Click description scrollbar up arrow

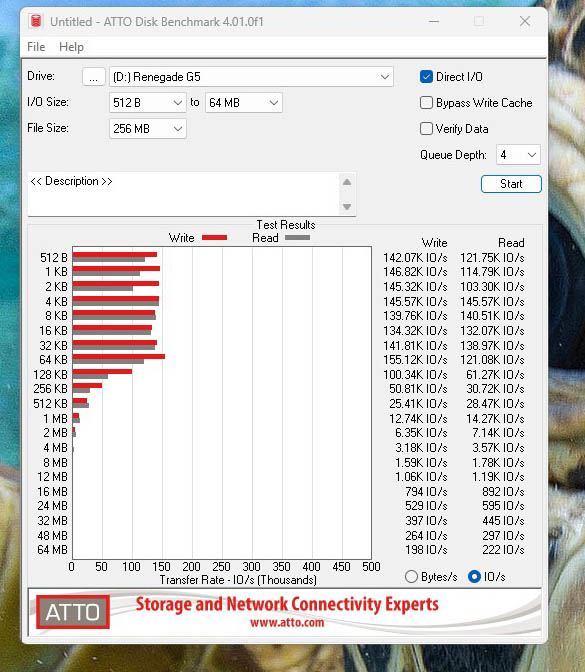pos(347,182)
